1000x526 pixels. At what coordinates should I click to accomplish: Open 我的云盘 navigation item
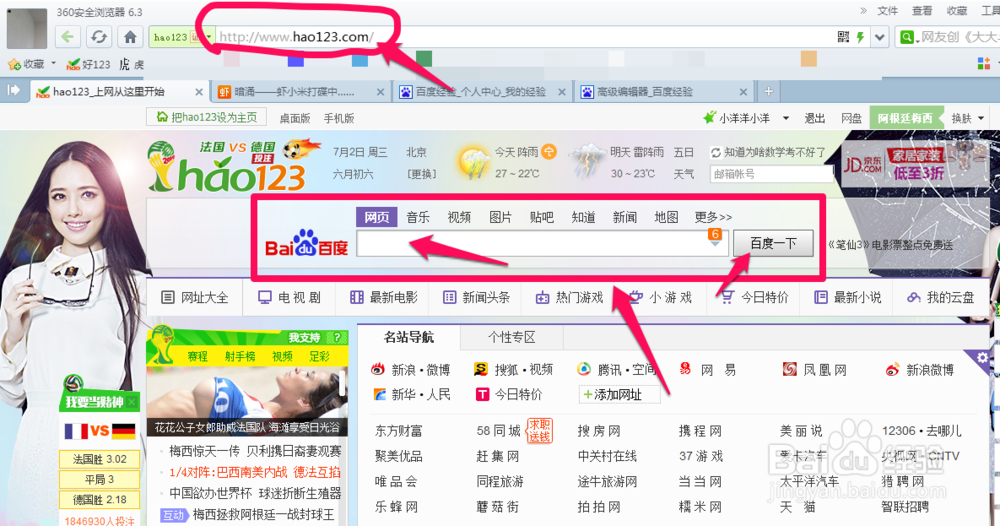tap(941, 297)
